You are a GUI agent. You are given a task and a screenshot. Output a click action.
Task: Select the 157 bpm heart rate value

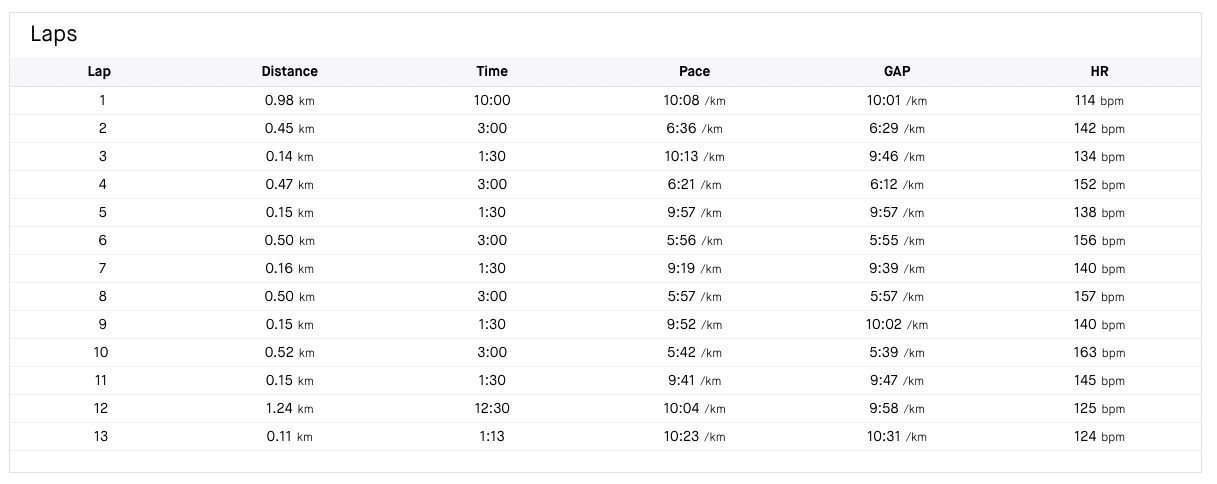(x=1099, y=297)
